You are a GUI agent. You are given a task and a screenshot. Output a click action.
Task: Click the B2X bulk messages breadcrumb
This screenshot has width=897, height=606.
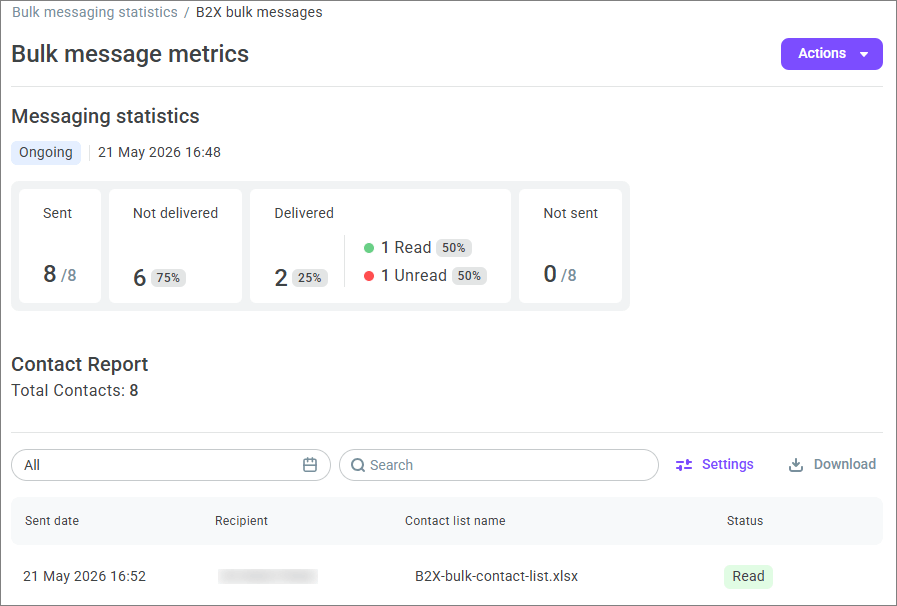[259, 12]
